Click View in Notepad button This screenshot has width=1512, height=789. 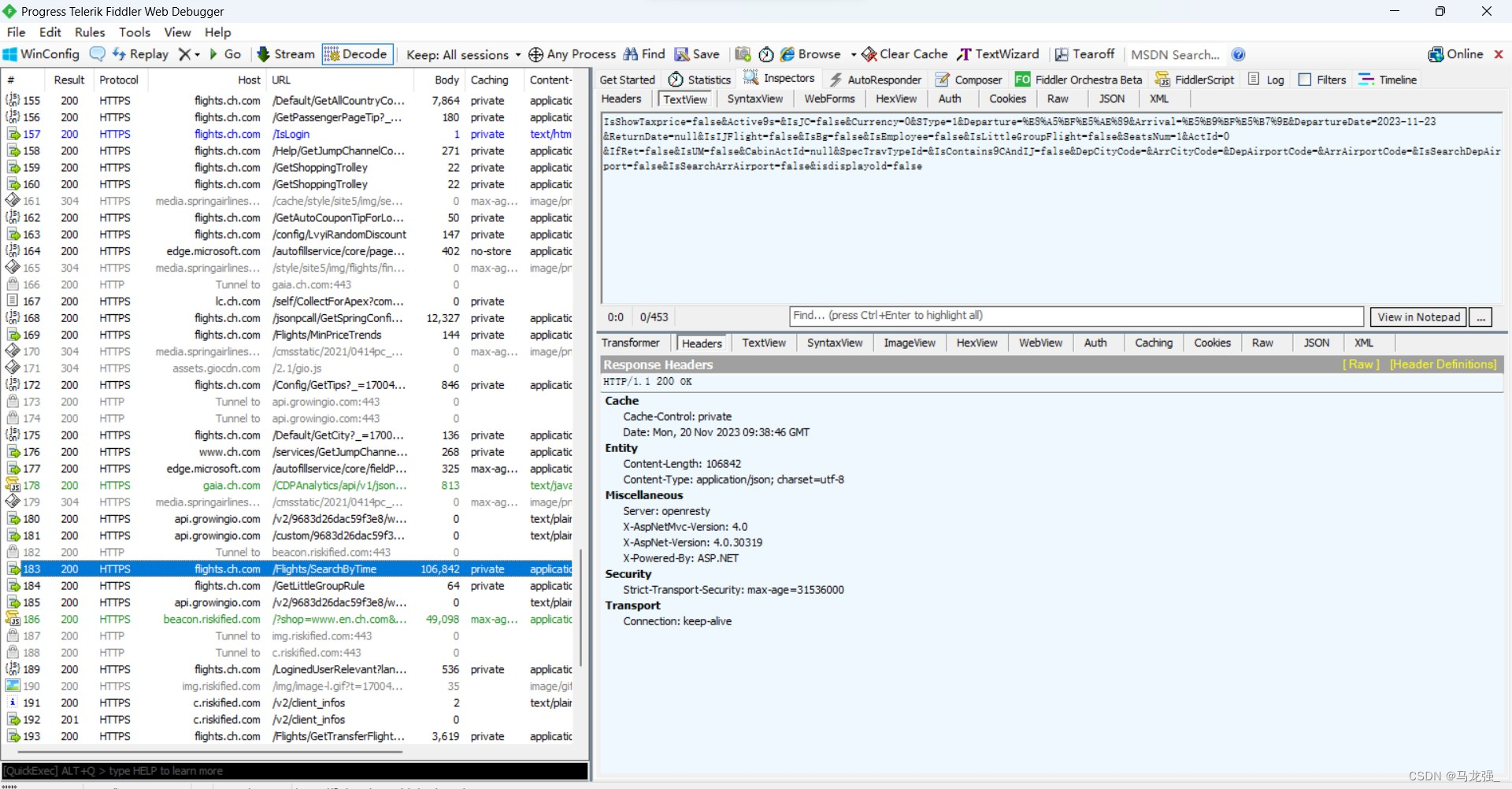point(1418,317)
